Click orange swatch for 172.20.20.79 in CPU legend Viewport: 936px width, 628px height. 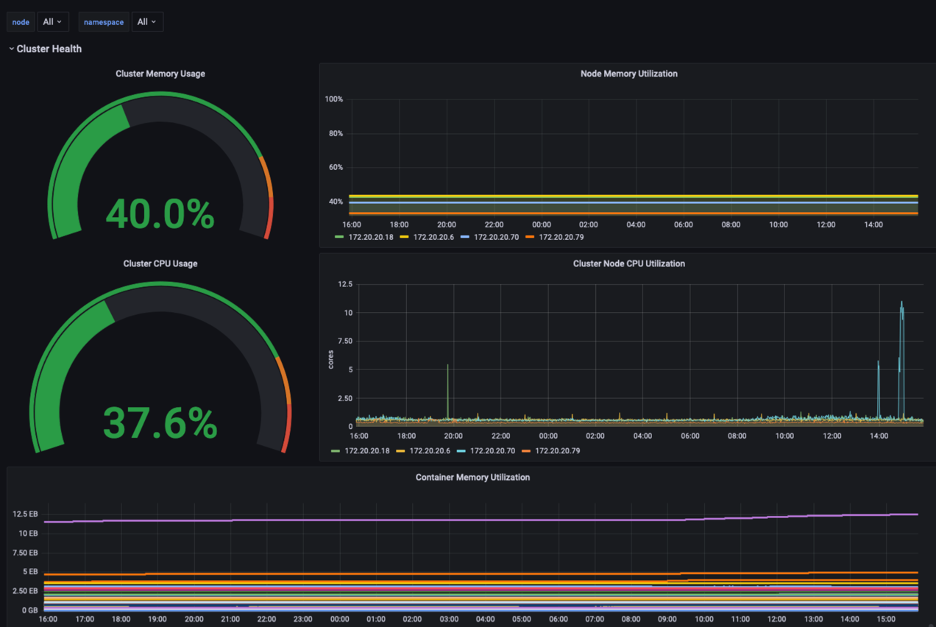tap(526, 451)
